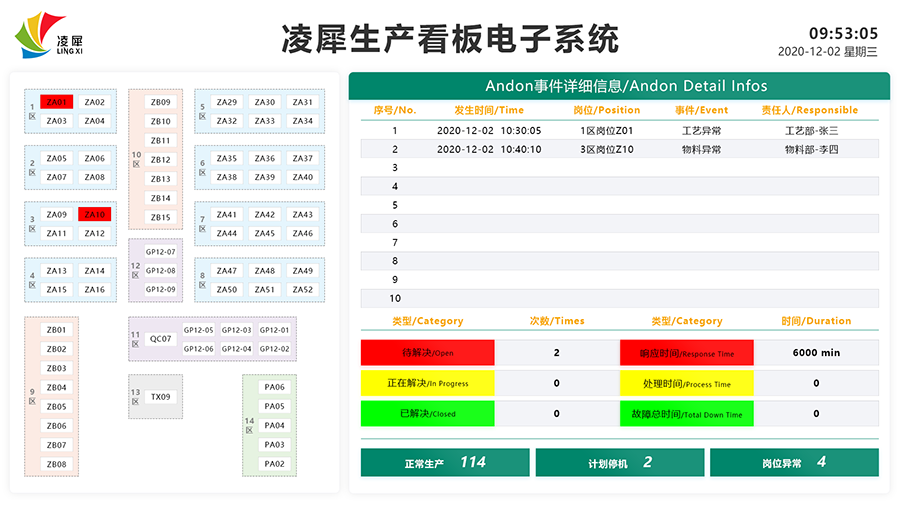Click the 6000 min response time value
The height and width of the screenshot is (506, 900).
coord(816,353)
